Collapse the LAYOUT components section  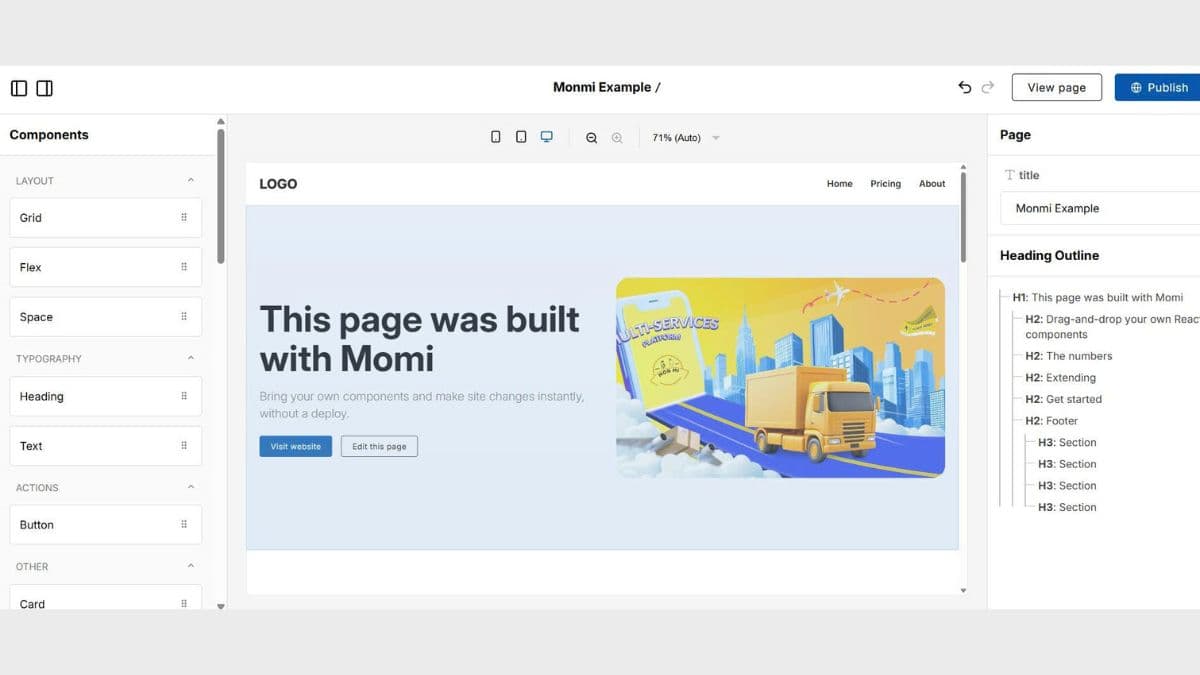tap(191, 180)
